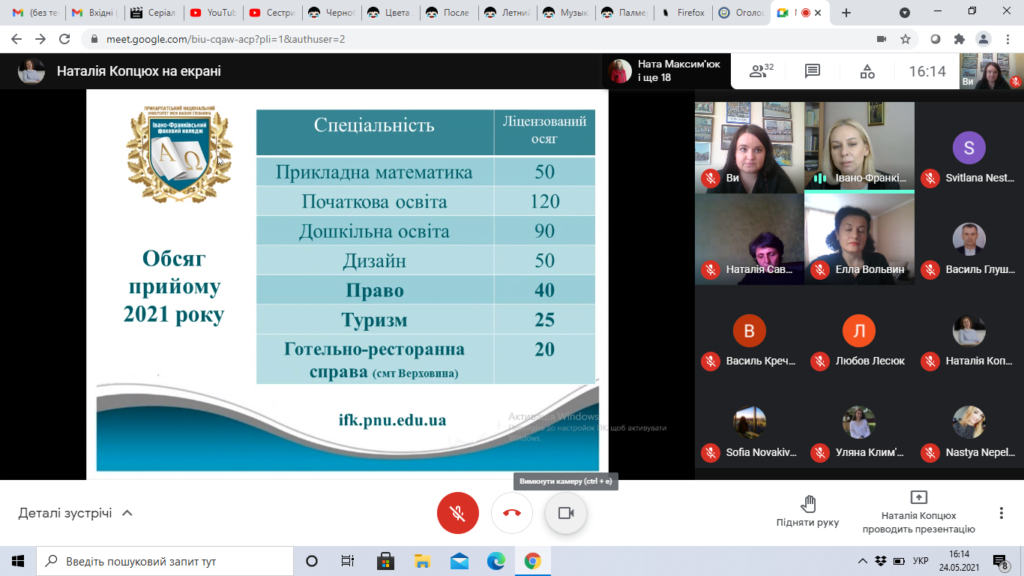The width and height of the screenshot is (1024, 576).
Task: Bookmark this page with the star icon
Action: coord(905,39)
